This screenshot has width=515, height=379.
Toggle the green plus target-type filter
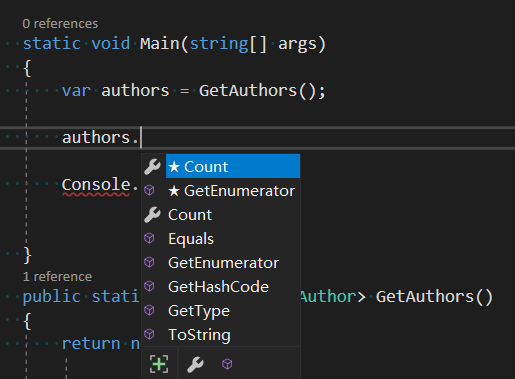(159, 364)
